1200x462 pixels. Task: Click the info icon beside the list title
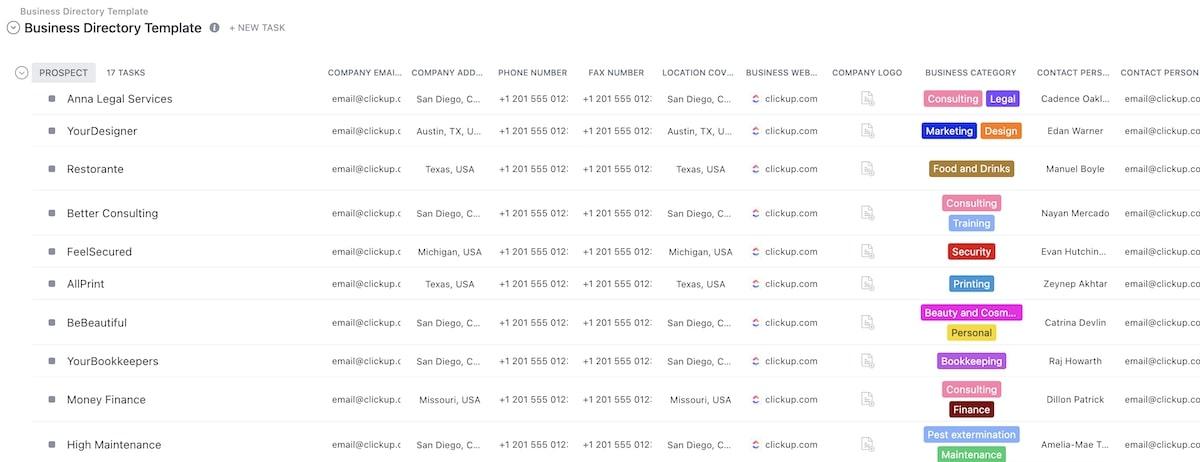tap(214, 28)
